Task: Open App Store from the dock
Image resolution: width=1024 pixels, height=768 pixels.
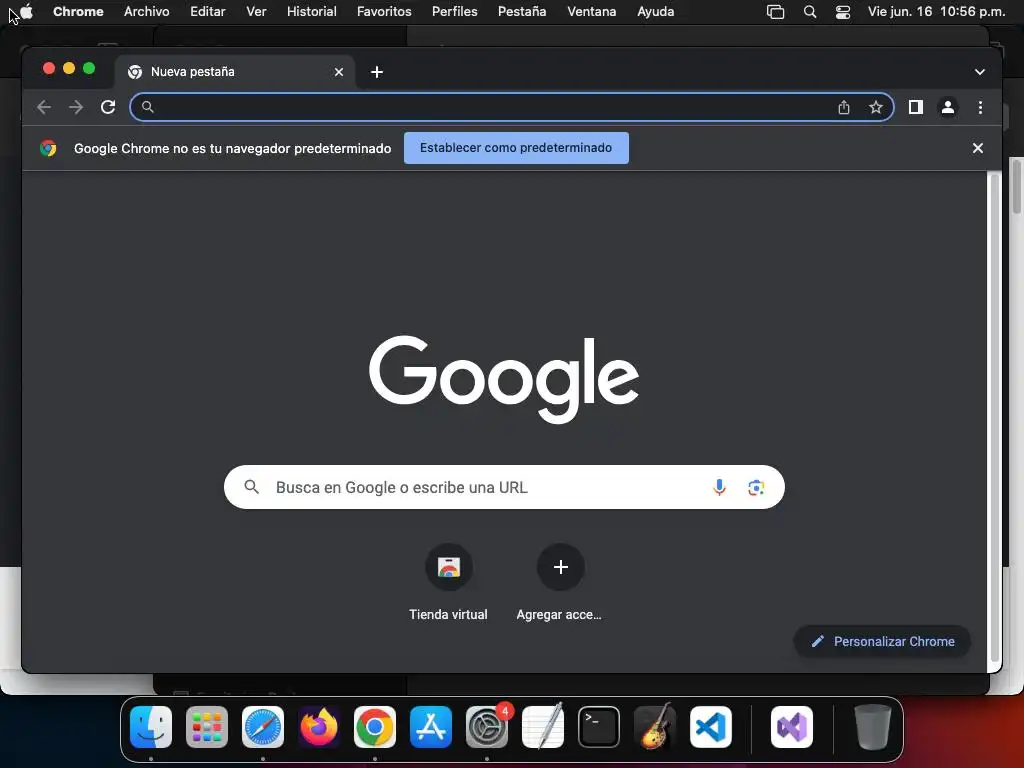Action: click(431, 727)
